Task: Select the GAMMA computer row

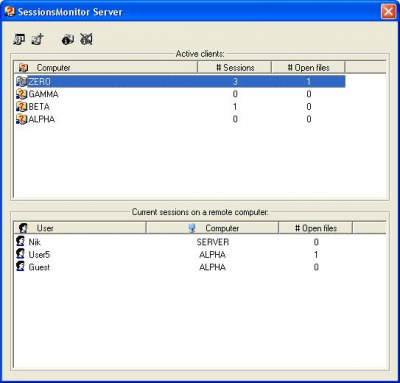Action: pos(180,94)
